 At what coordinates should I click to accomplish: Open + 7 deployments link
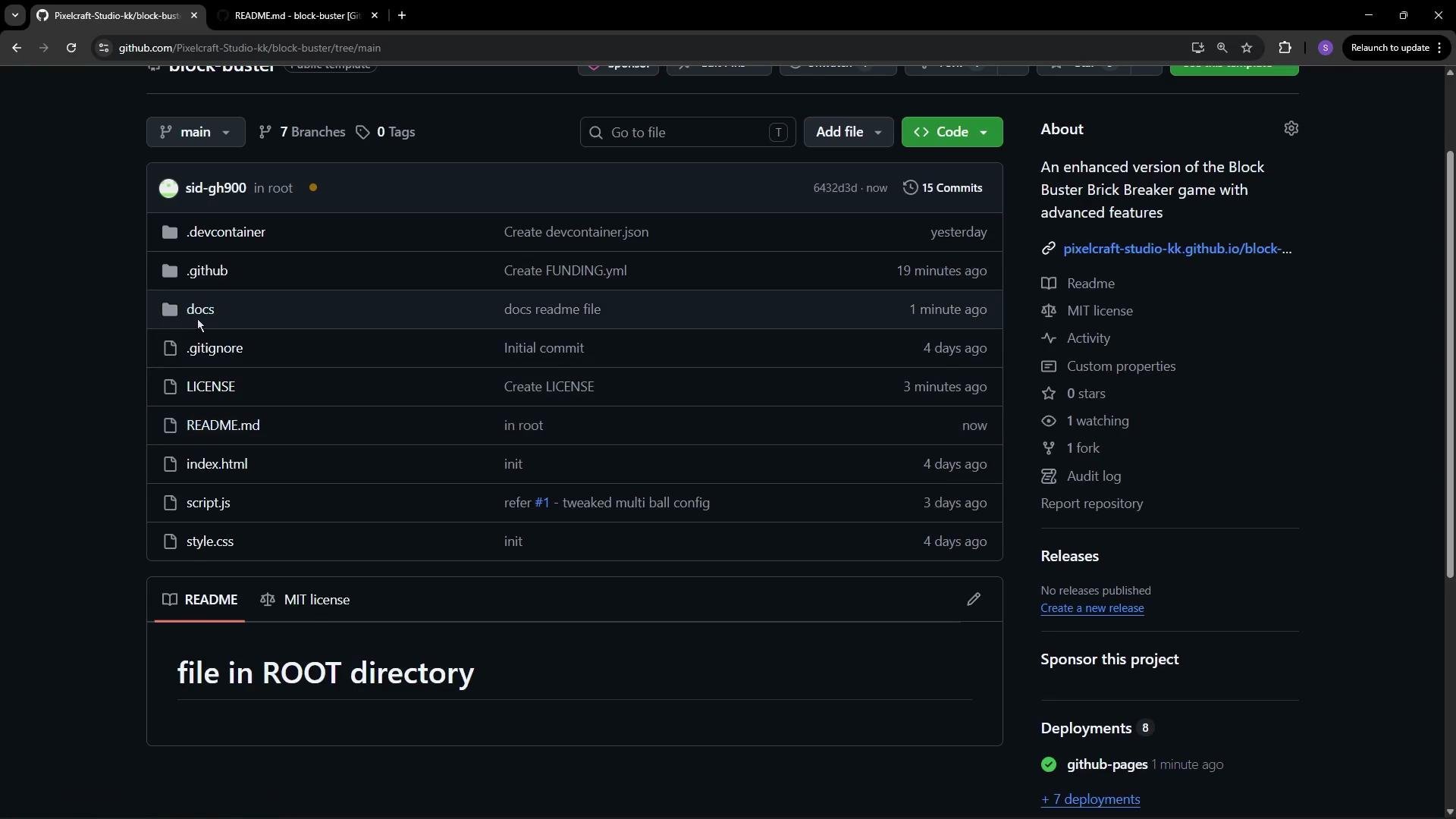1090,799
